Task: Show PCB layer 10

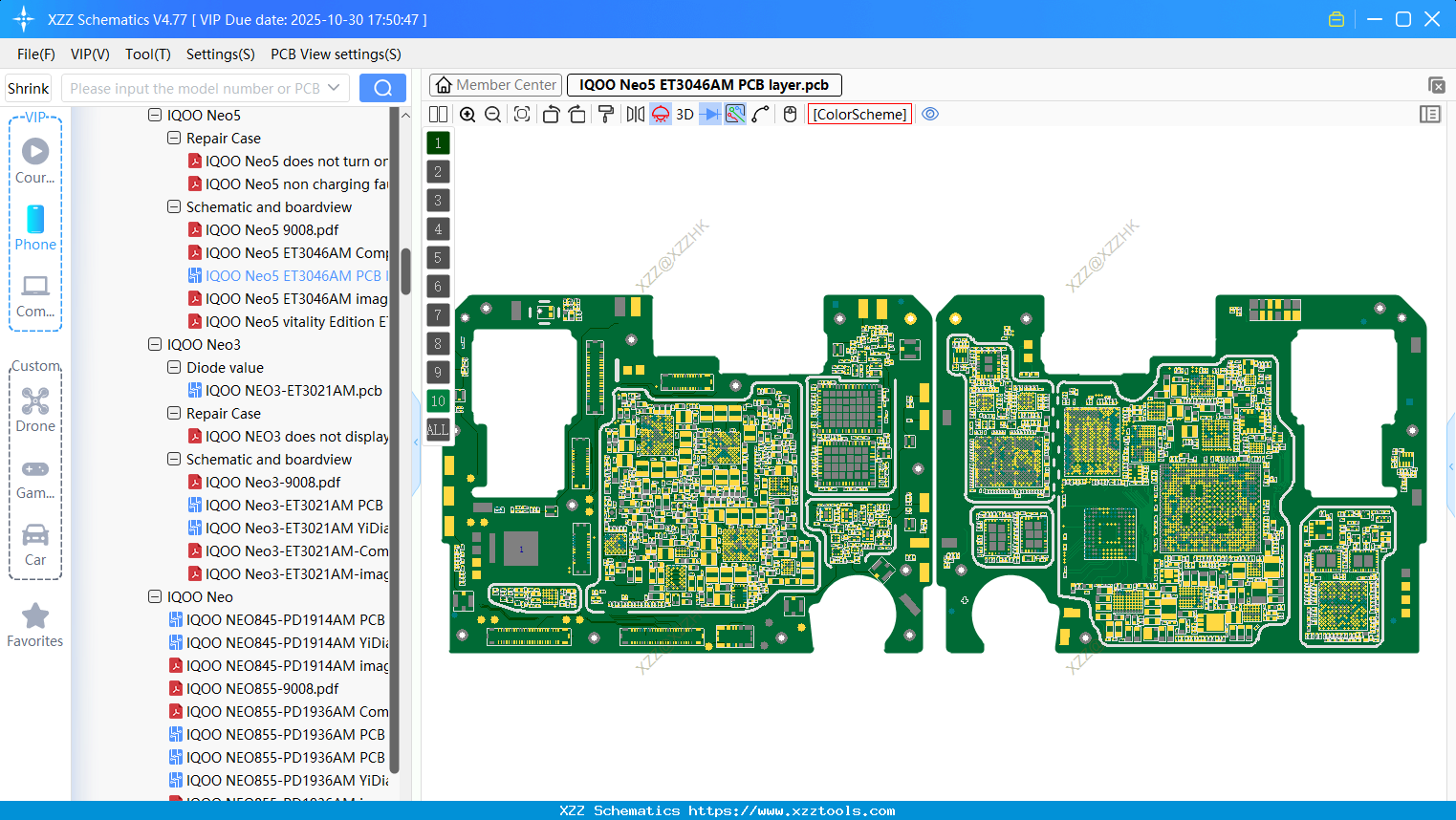Action: [x=438, y=401]
